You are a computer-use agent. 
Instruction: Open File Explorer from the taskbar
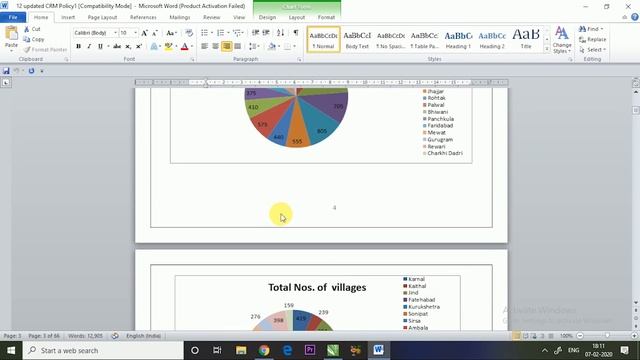click(241, 350)
